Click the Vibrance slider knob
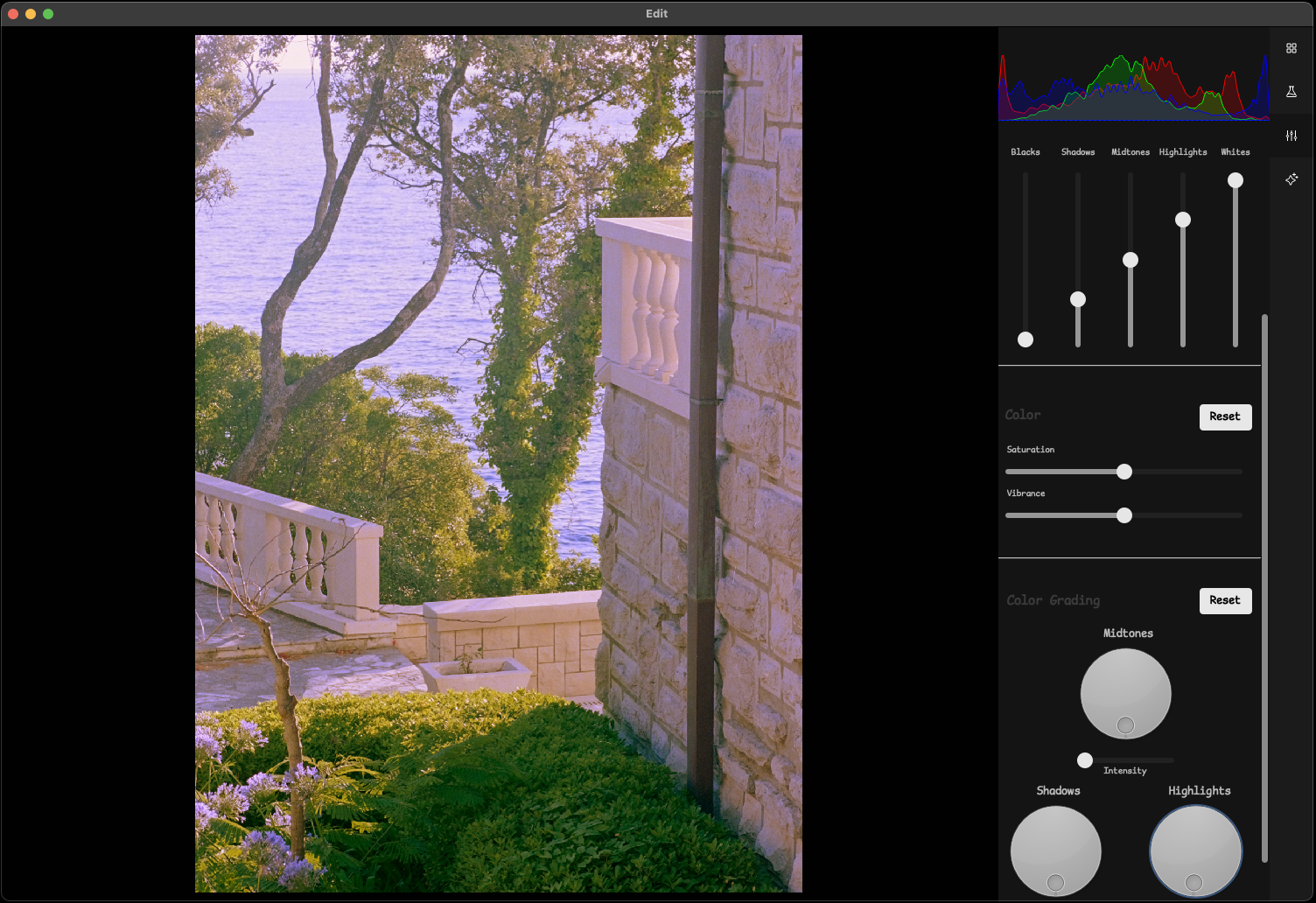 (1124, 515)
